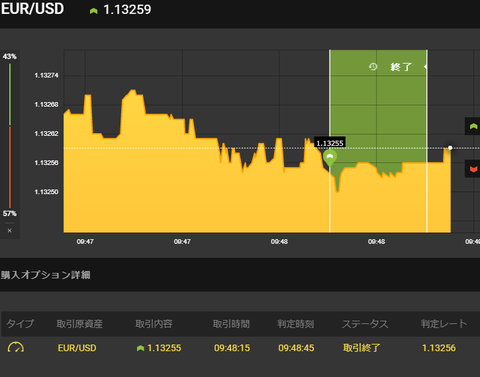Viewport: 480px width, 377px height.
Task: Click the 取引終了 status cell
Action: (362, 348)
